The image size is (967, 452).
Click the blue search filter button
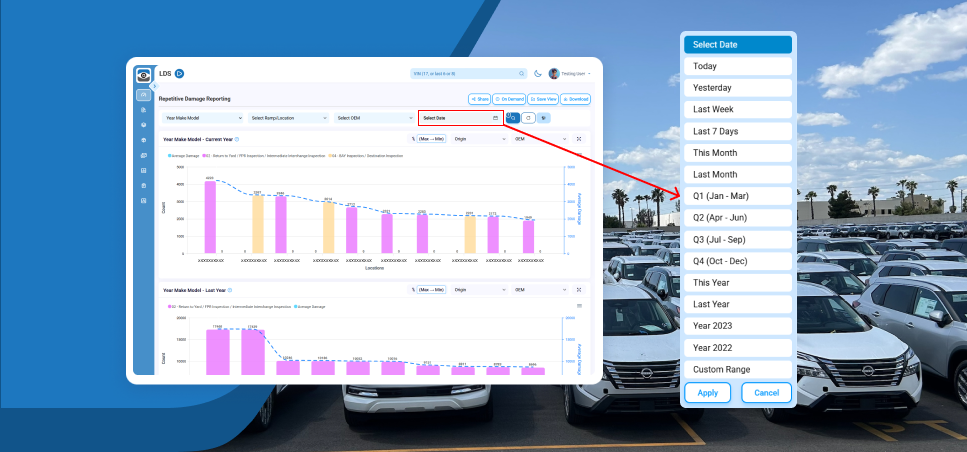click(512, 118)
